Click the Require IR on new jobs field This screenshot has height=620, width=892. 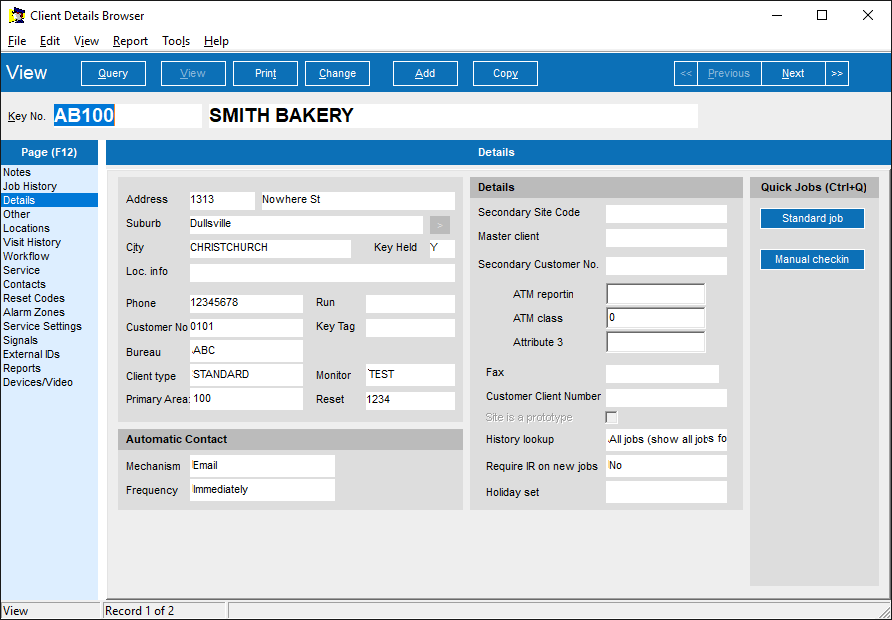[x=666, y=466]
